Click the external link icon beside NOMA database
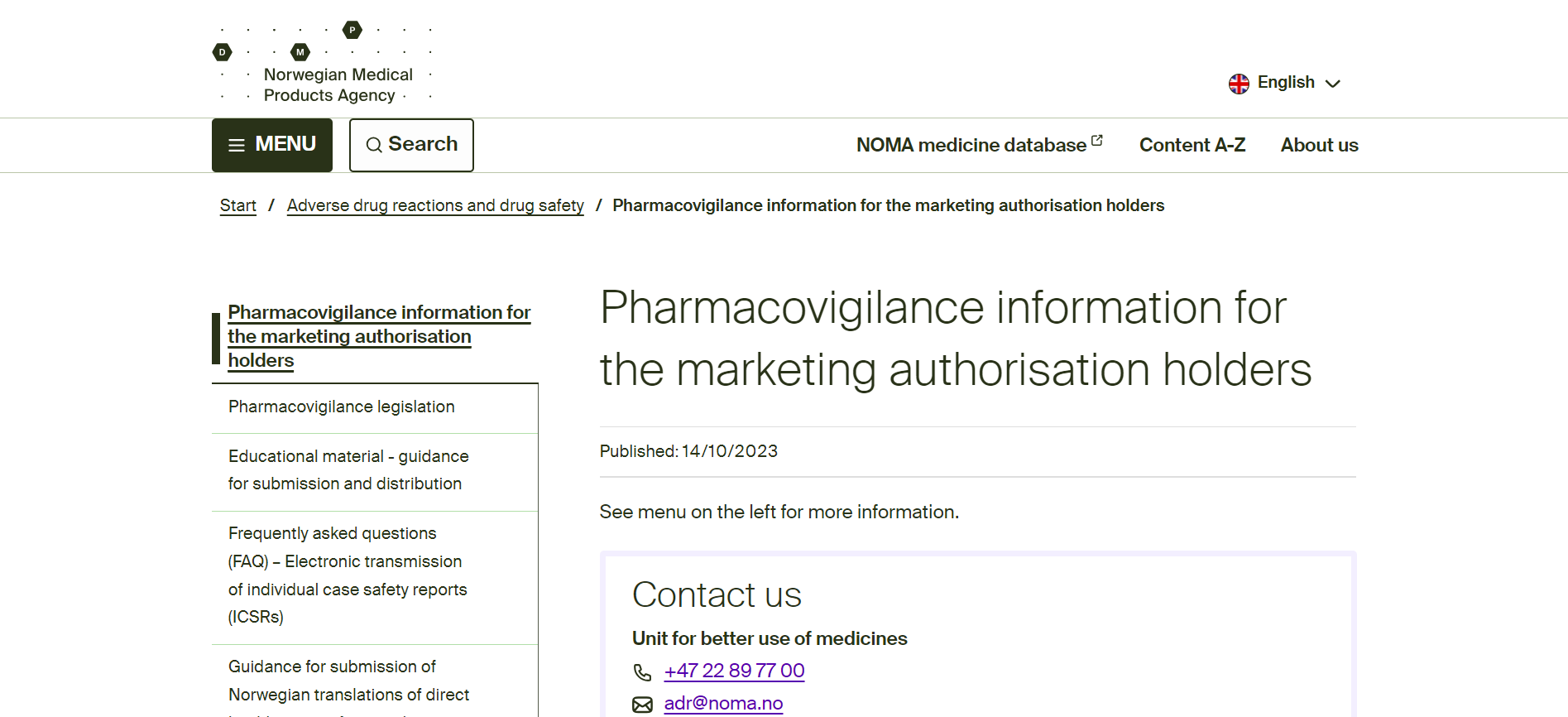The image size is (1568, 717). [x=1097, y=141]
